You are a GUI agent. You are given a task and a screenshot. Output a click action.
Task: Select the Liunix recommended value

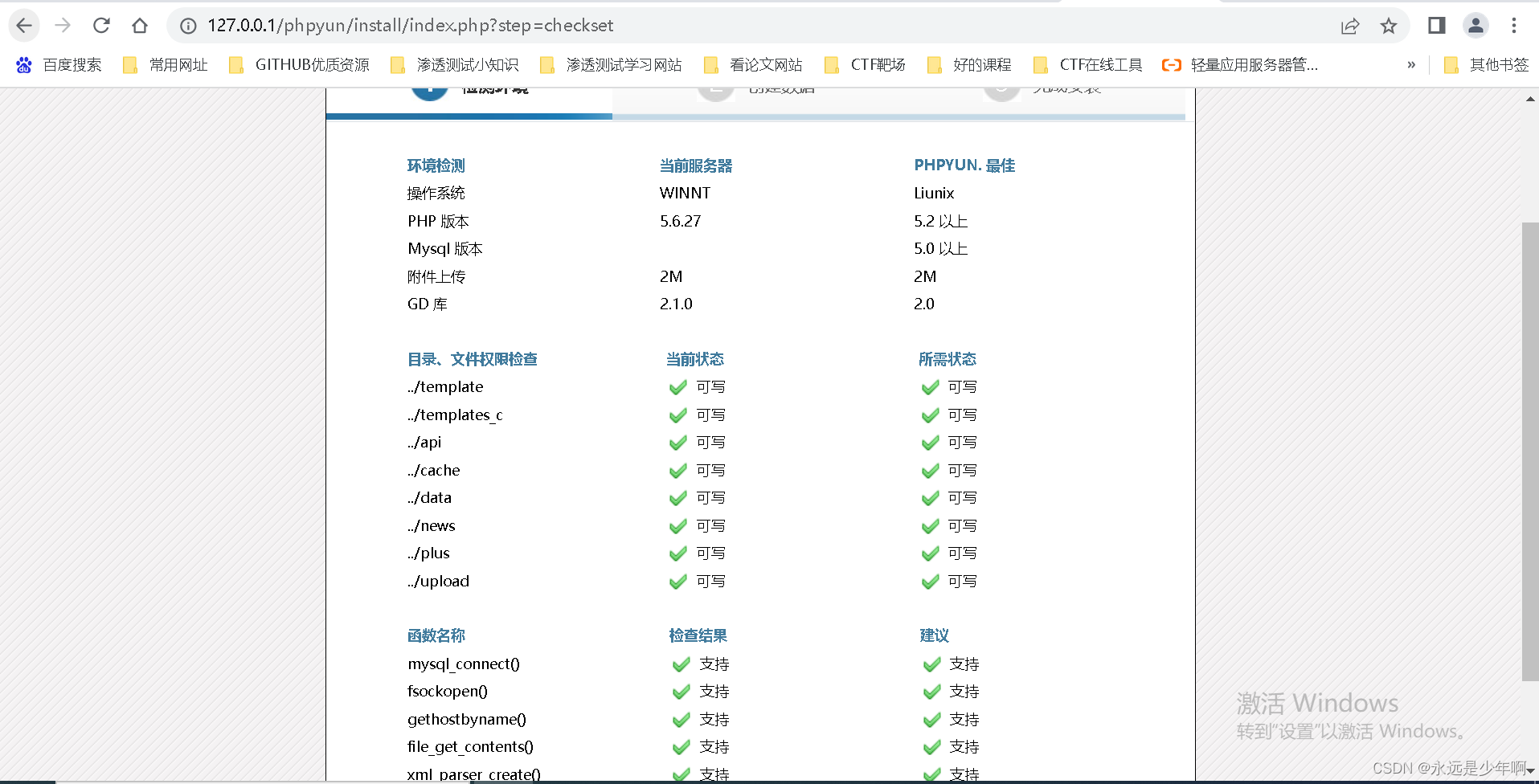[934, 193]
